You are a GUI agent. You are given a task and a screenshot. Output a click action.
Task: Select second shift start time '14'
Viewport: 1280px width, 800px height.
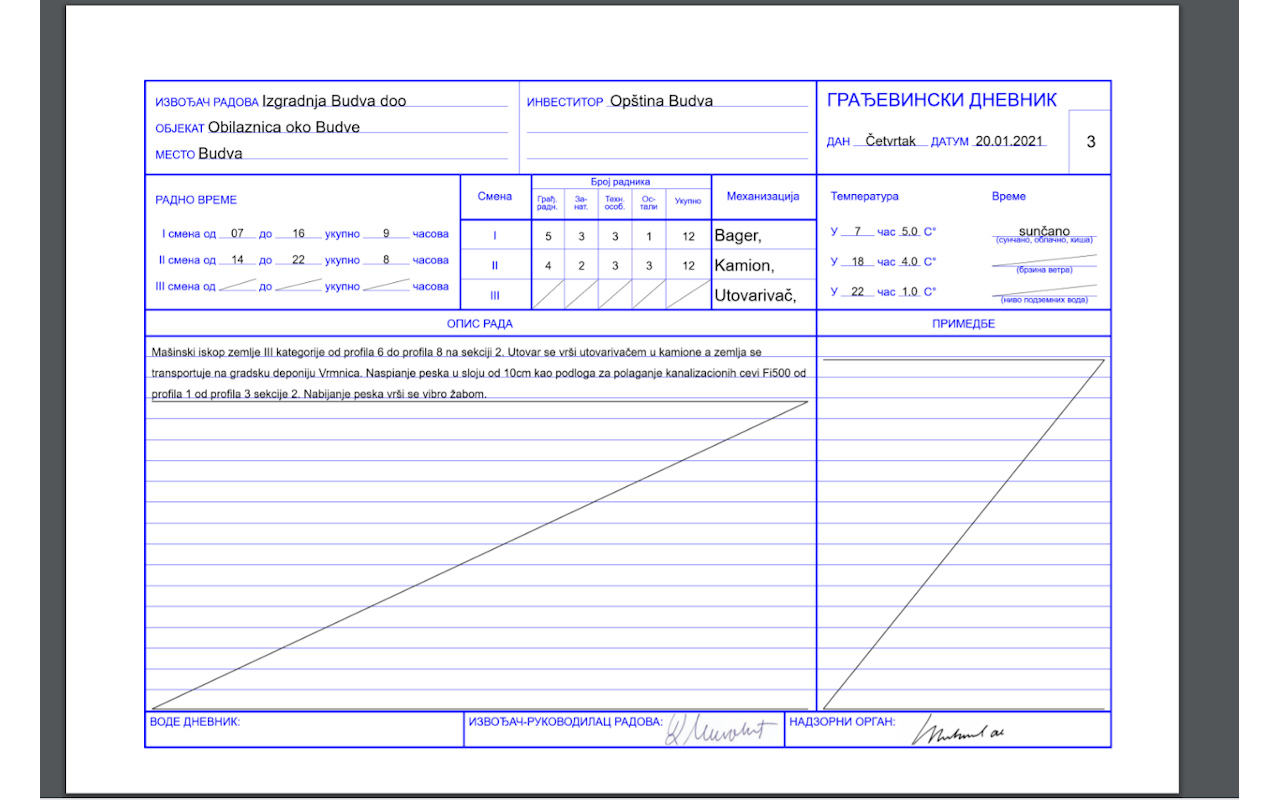pos(237,260)
